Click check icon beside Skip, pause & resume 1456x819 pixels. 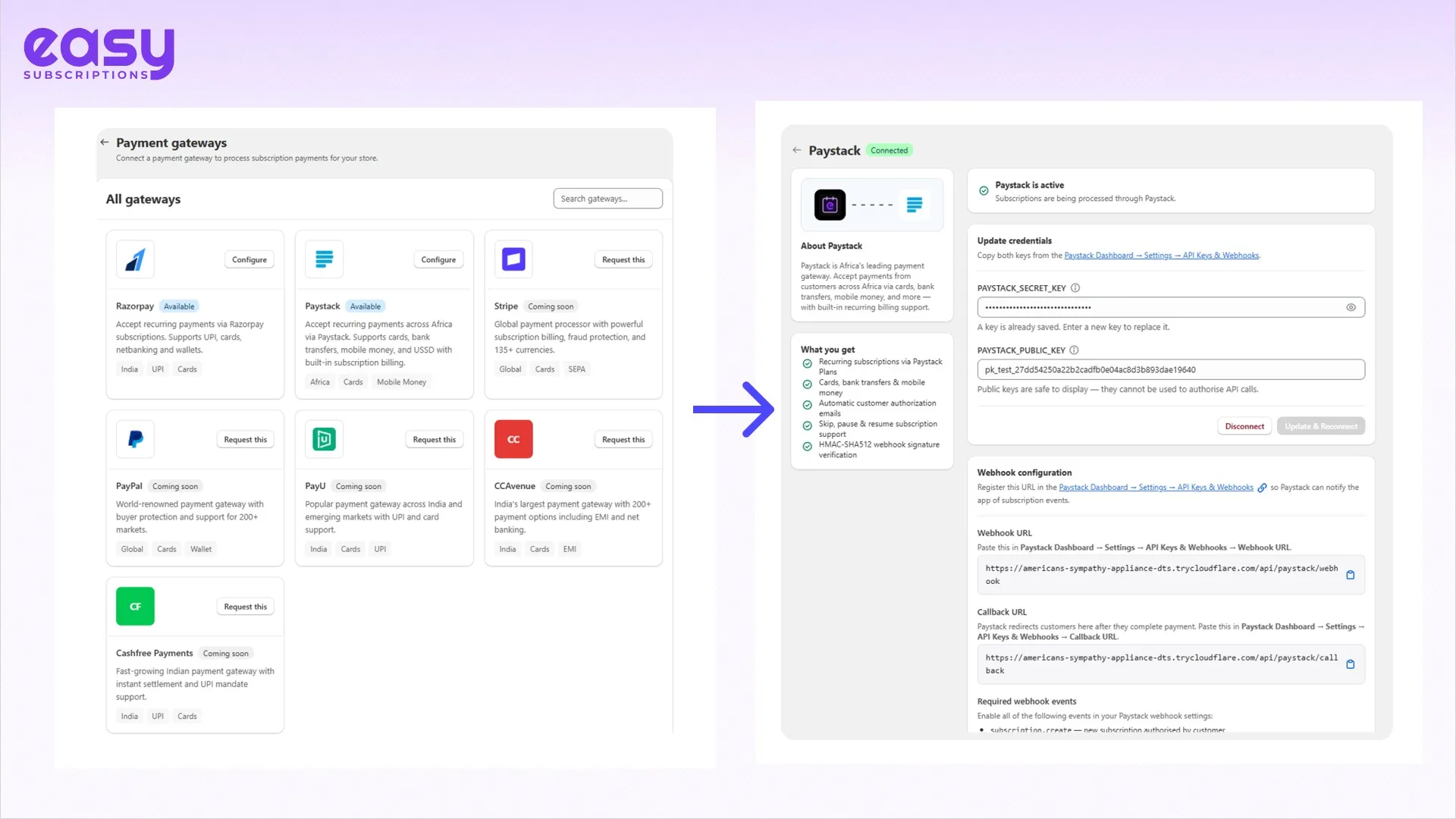807,426
